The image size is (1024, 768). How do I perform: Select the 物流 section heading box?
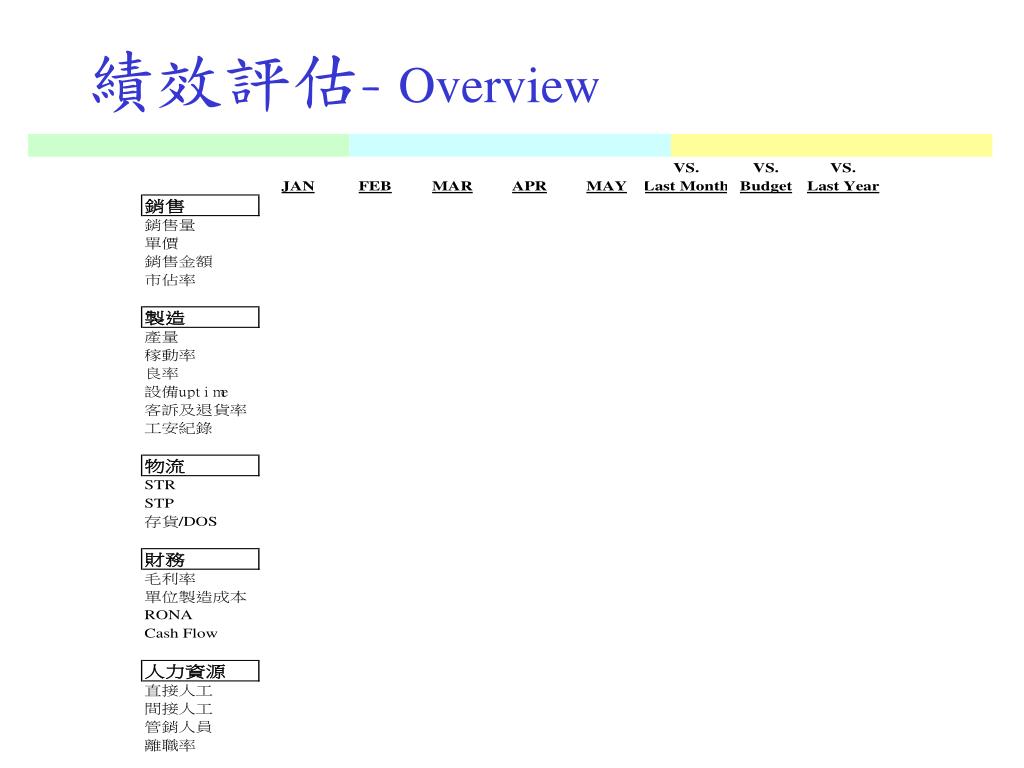200,466
